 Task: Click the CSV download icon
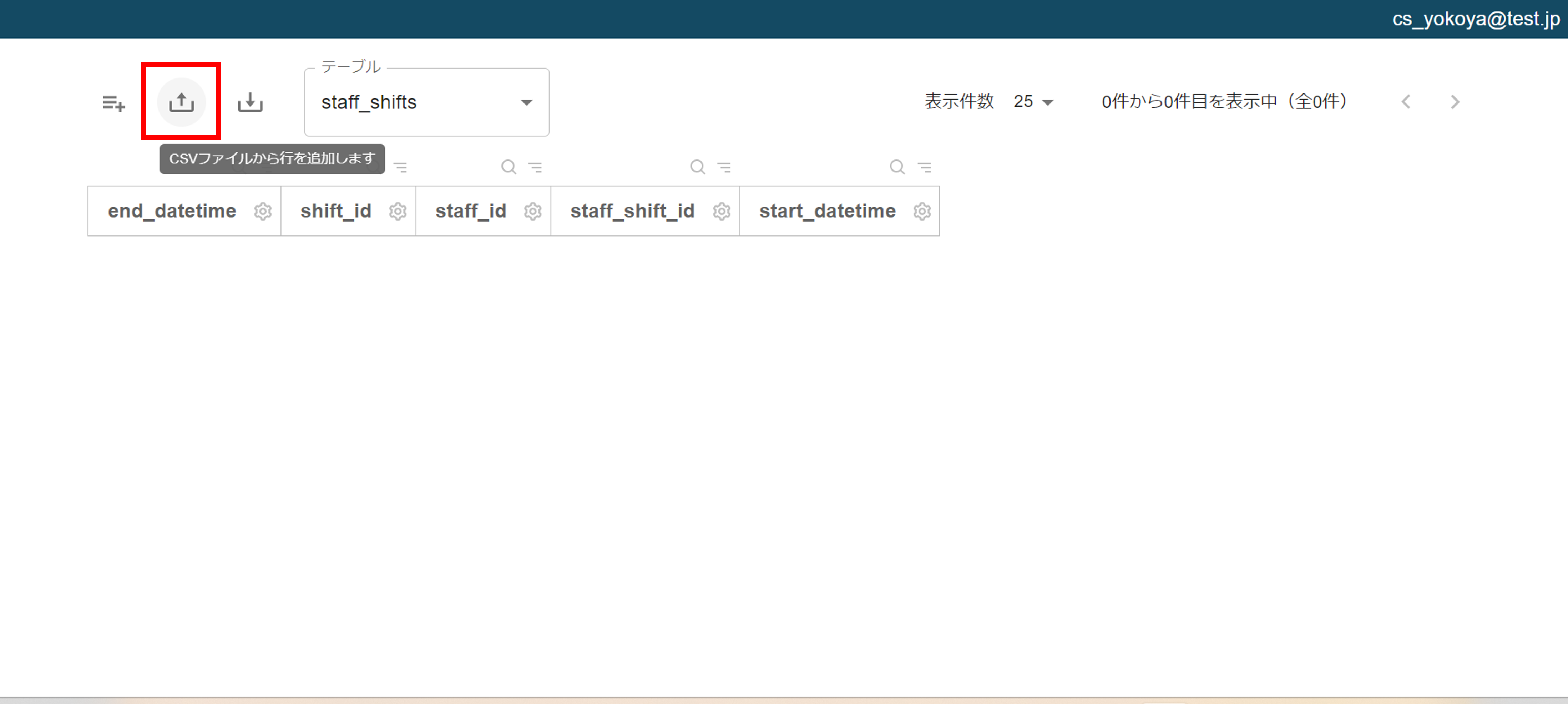click(x=250, y=102)
